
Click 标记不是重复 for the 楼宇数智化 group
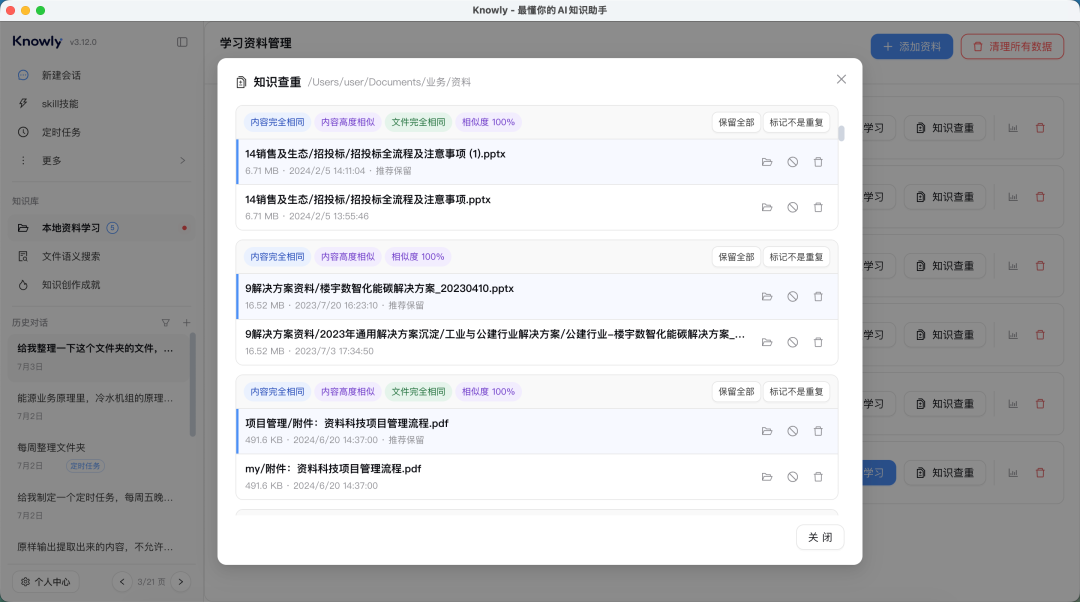(x=796, y=257)
